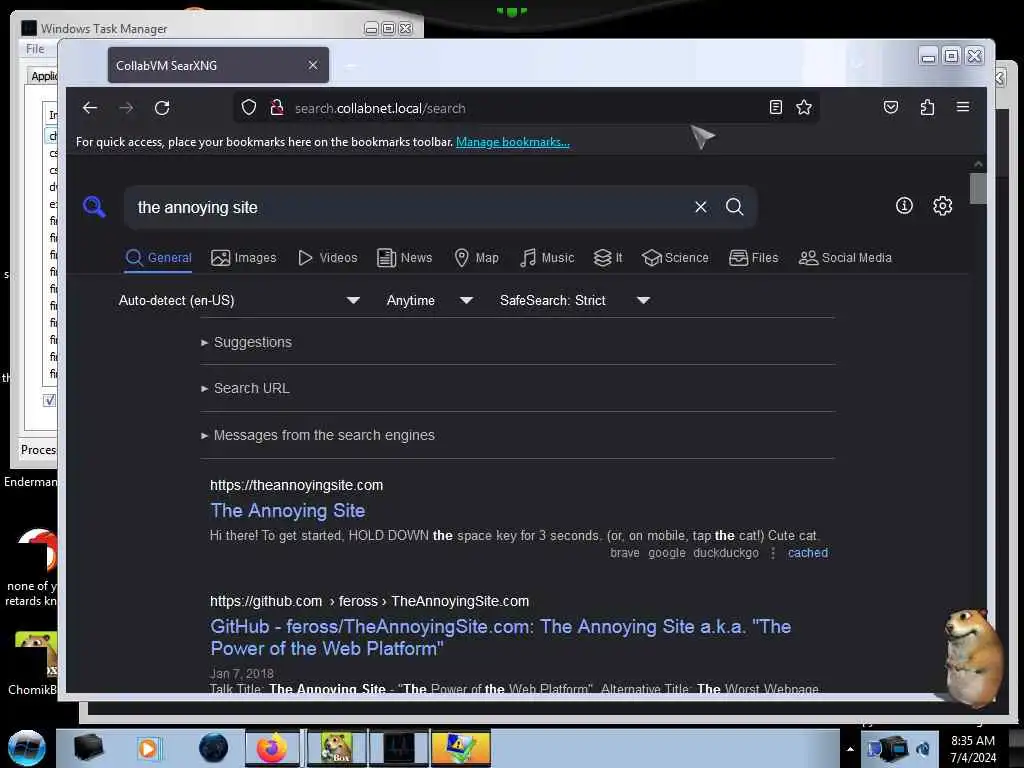Open the SafeSearch: Strict dropdown
Image resolution: width=1024 pixels, height=768 pixels.
coord(575,300)
